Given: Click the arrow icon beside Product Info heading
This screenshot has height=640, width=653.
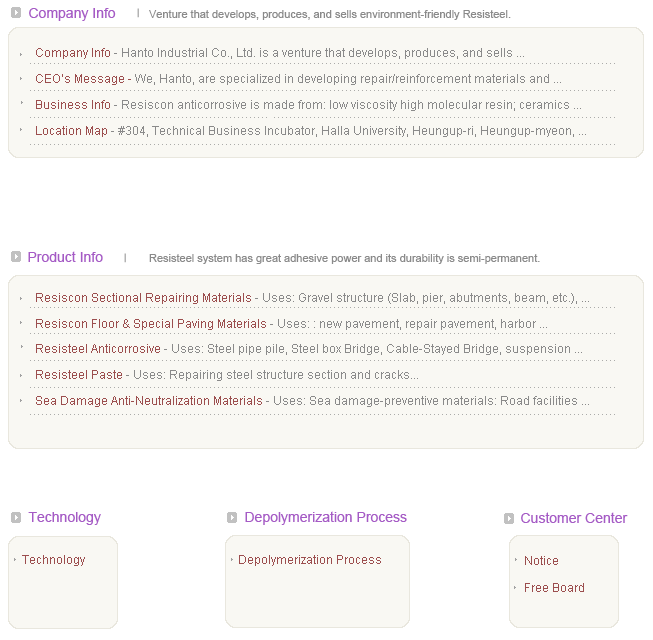Looking at the screenshot, I should click(x=16, y=257).
